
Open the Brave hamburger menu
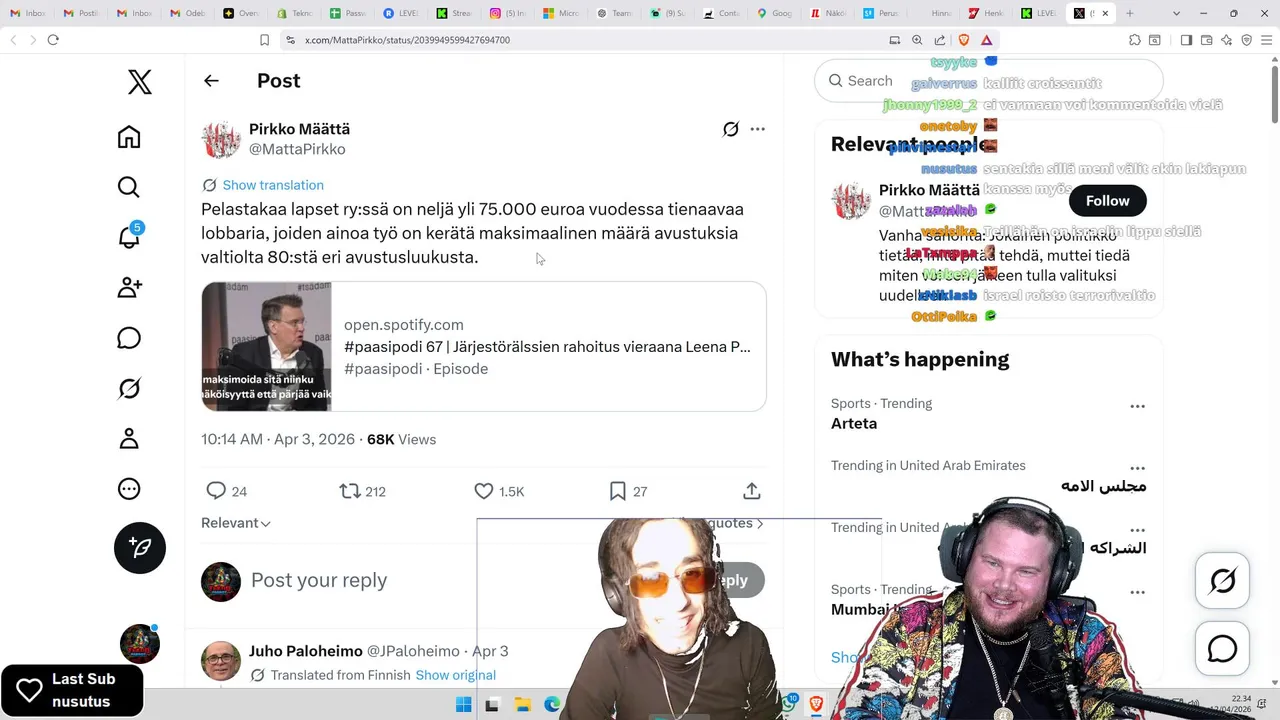coord(1267,40)
